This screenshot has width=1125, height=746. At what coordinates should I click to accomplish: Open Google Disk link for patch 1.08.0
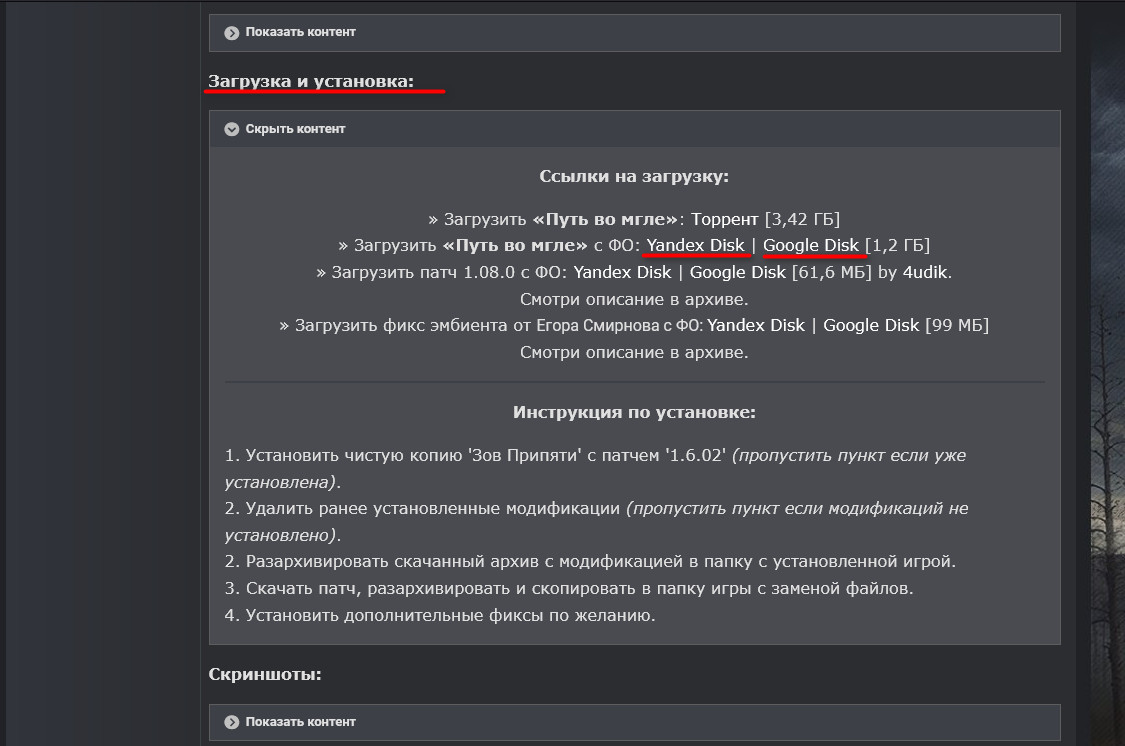click(x=738, y=272)
